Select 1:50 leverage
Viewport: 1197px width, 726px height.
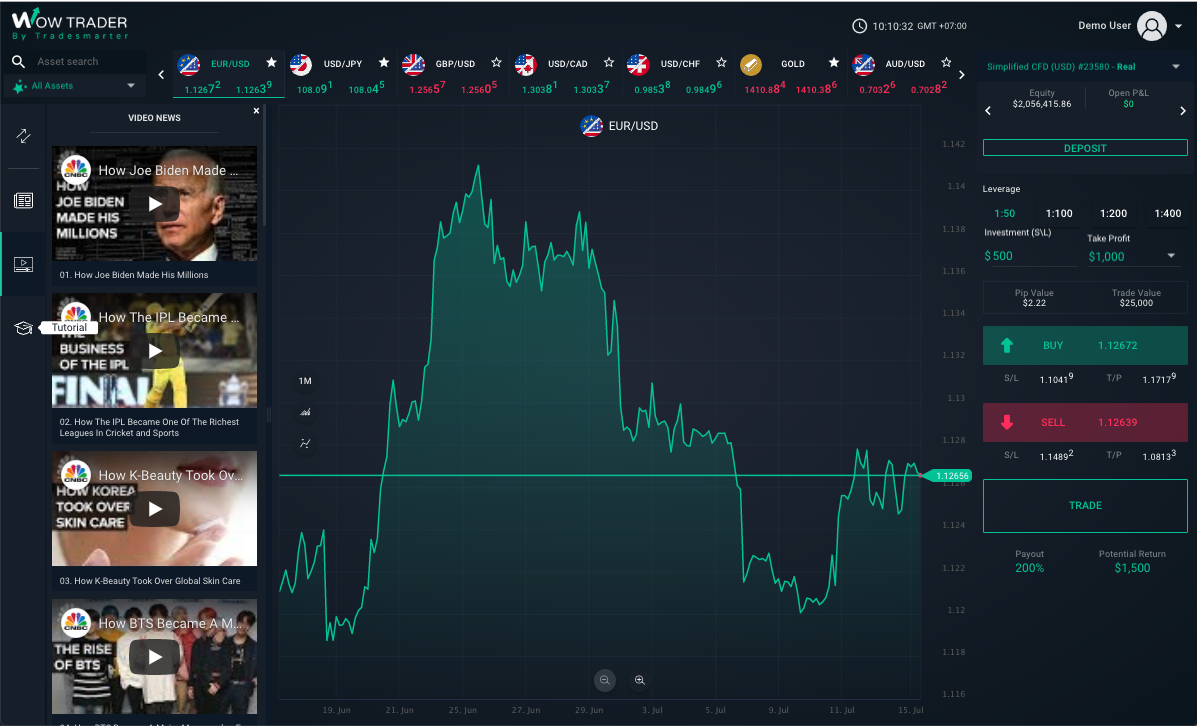[x=1005, y=214]
